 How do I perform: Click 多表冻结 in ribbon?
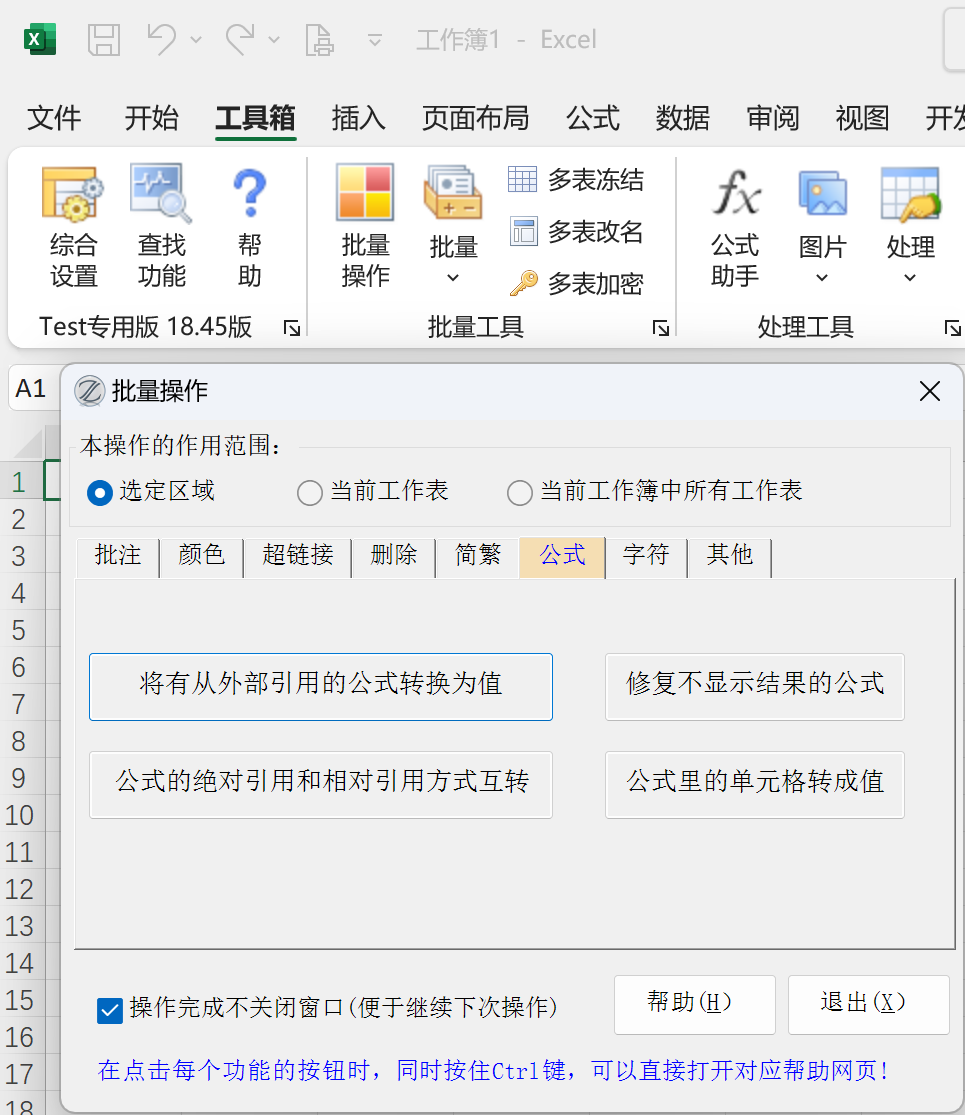click(x=576, y=180)
